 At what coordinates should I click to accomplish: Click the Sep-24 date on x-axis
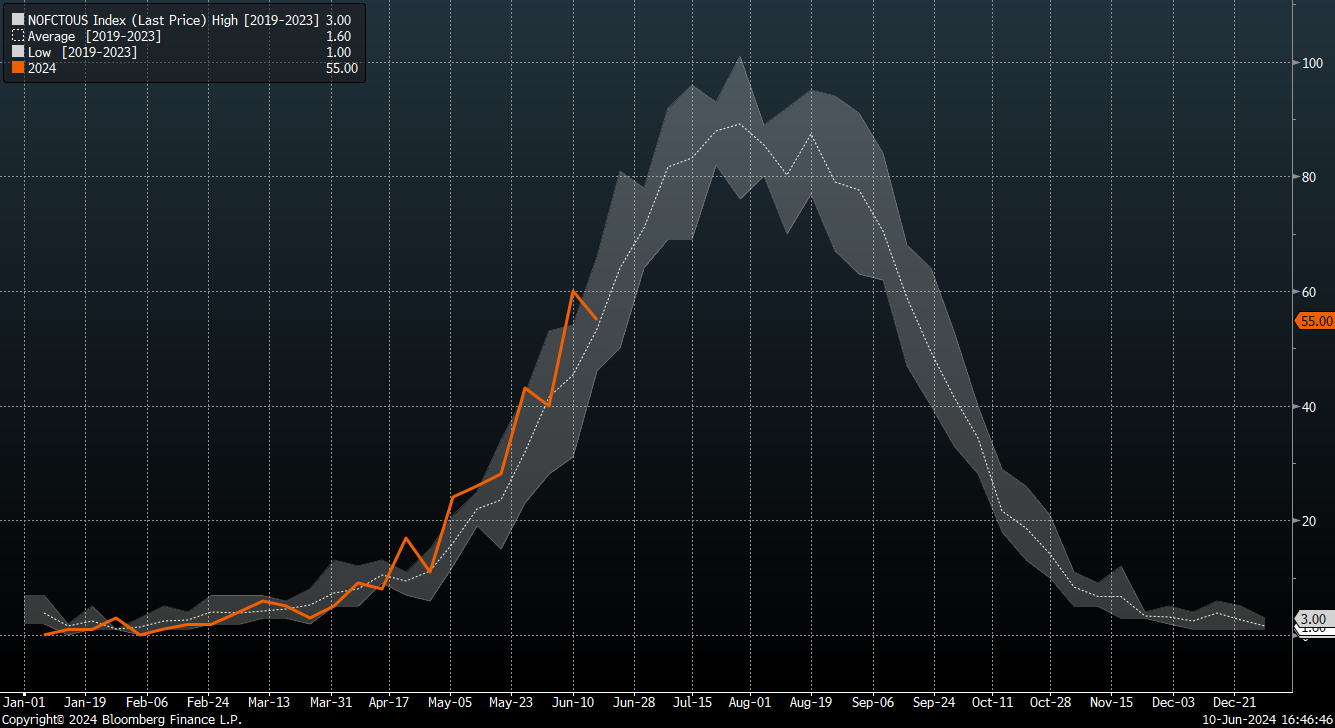pos(932,702)
